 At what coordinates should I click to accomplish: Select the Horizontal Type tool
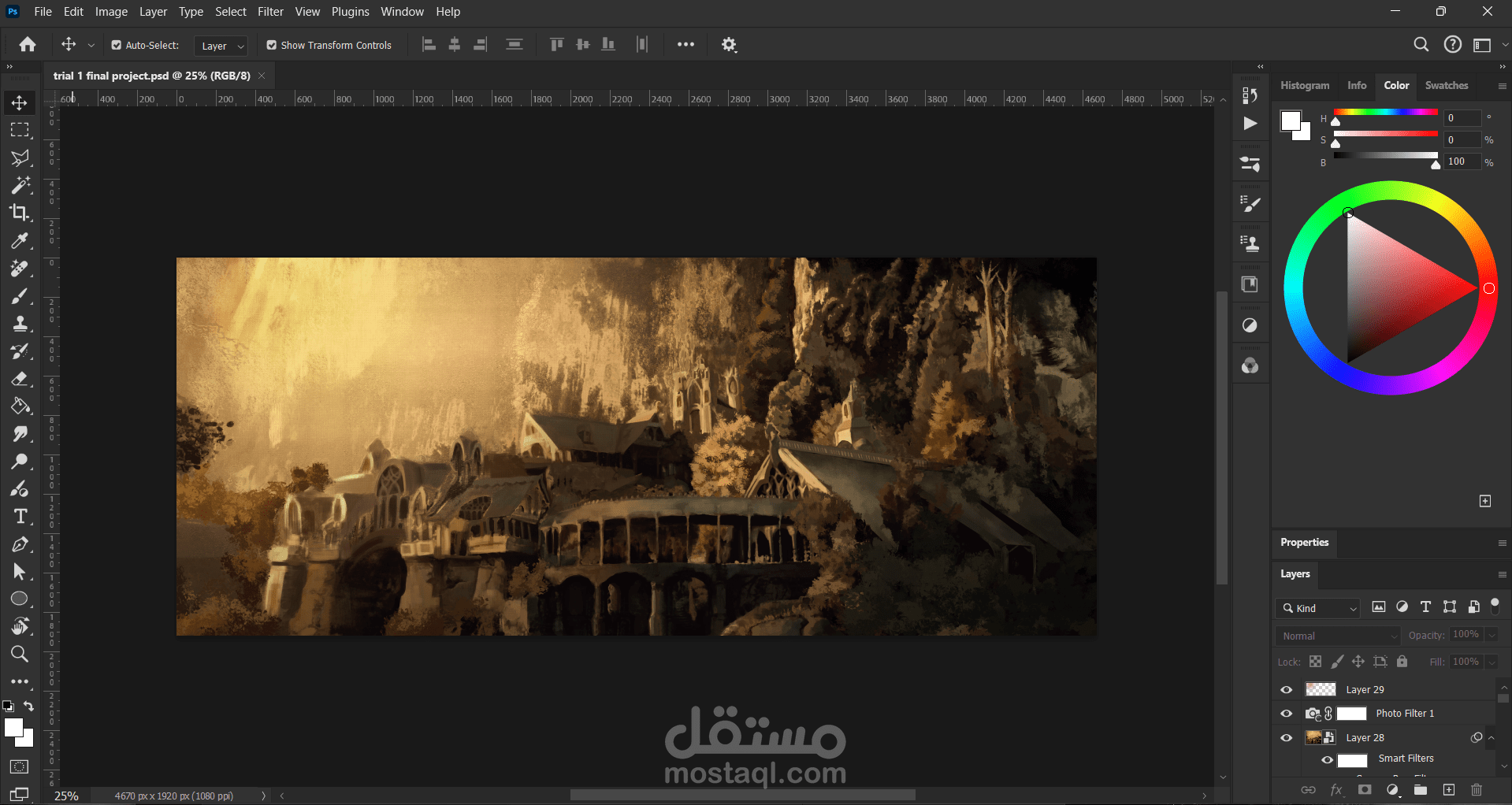20,517
